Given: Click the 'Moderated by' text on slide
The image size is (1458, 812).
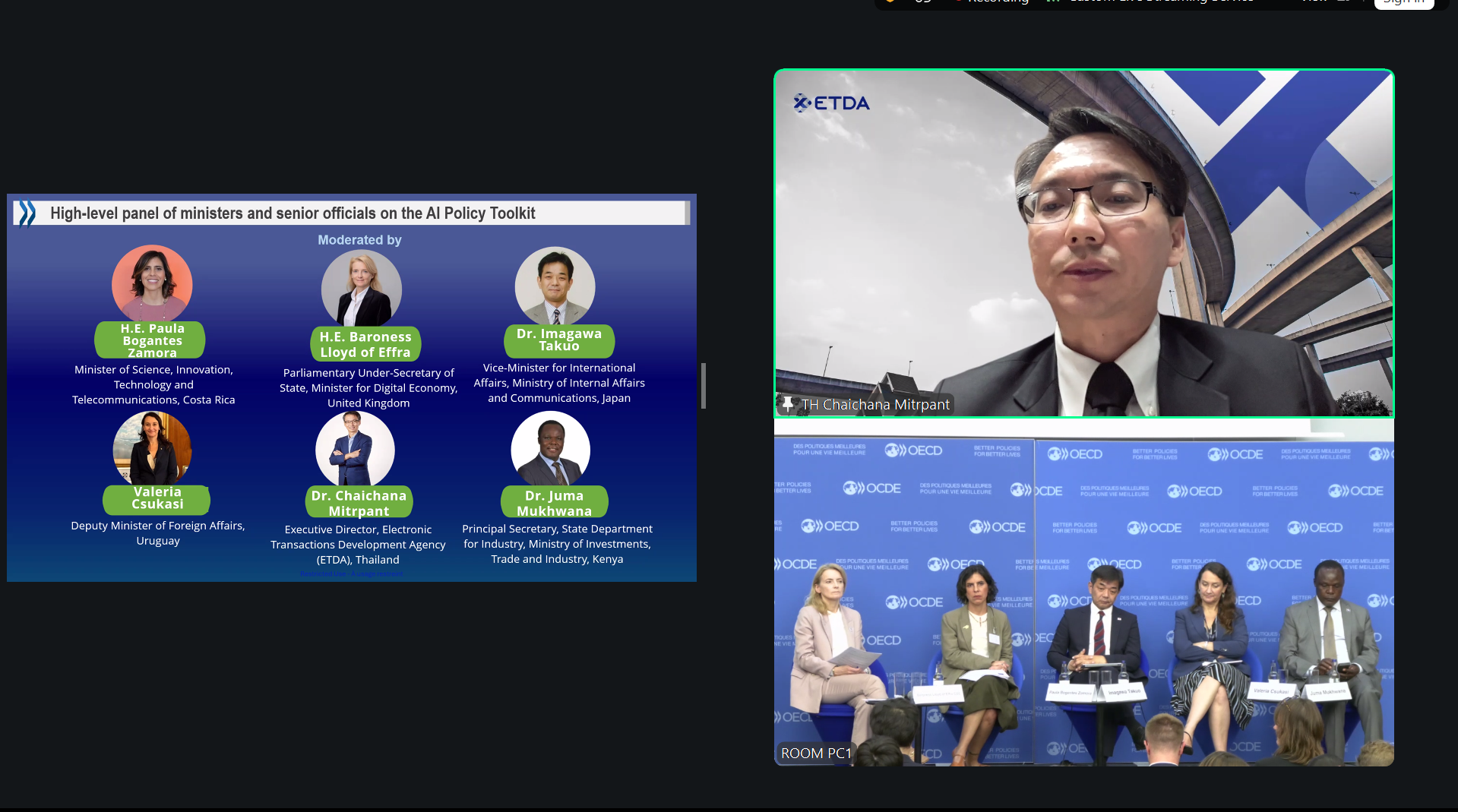Looking at the screenshot, I should (x=359, y=240).
